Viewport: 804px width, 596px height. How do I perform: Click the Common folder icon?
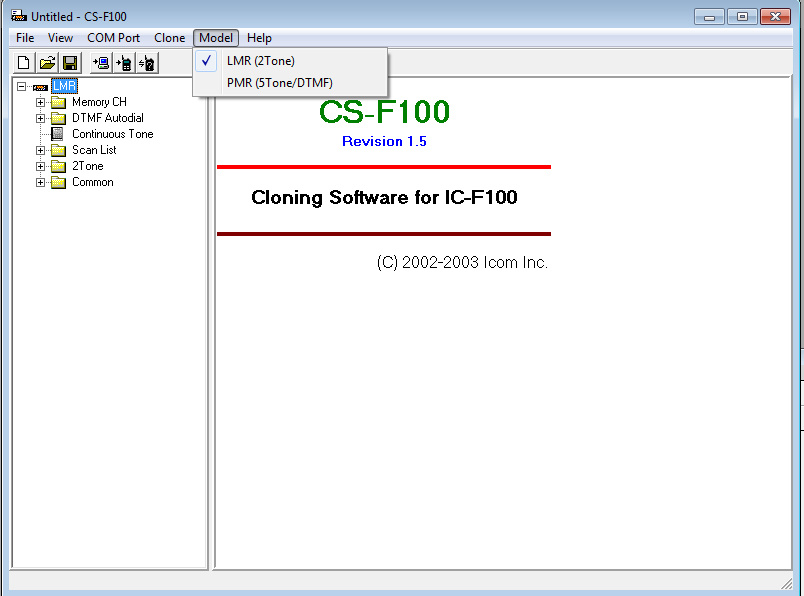point(58,182)
